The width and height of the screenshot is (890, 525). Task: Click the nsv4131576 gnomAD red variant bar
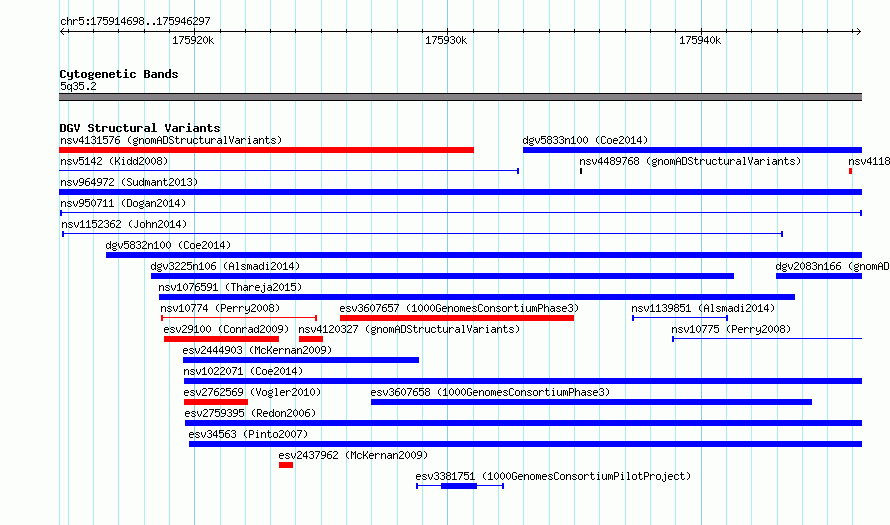[x=266, y=150]
